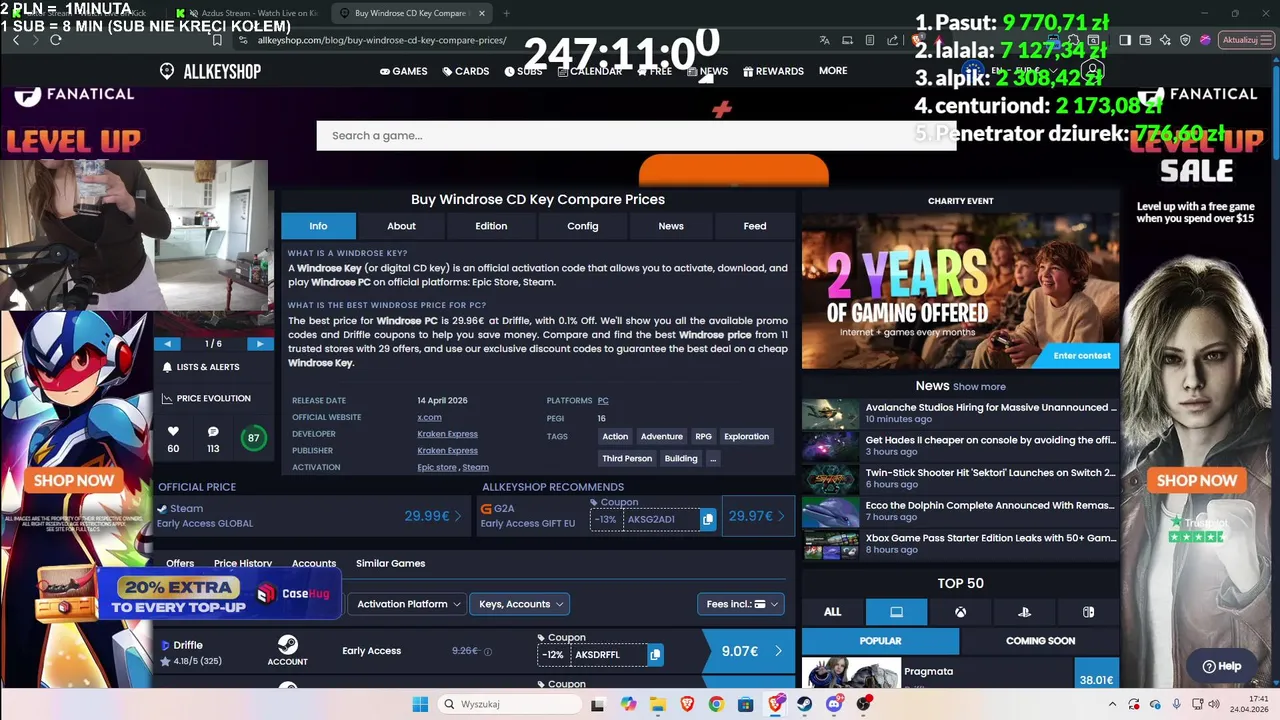Switch Top 50 to POPULAR
1280x720 pixels.
[880, 641]
